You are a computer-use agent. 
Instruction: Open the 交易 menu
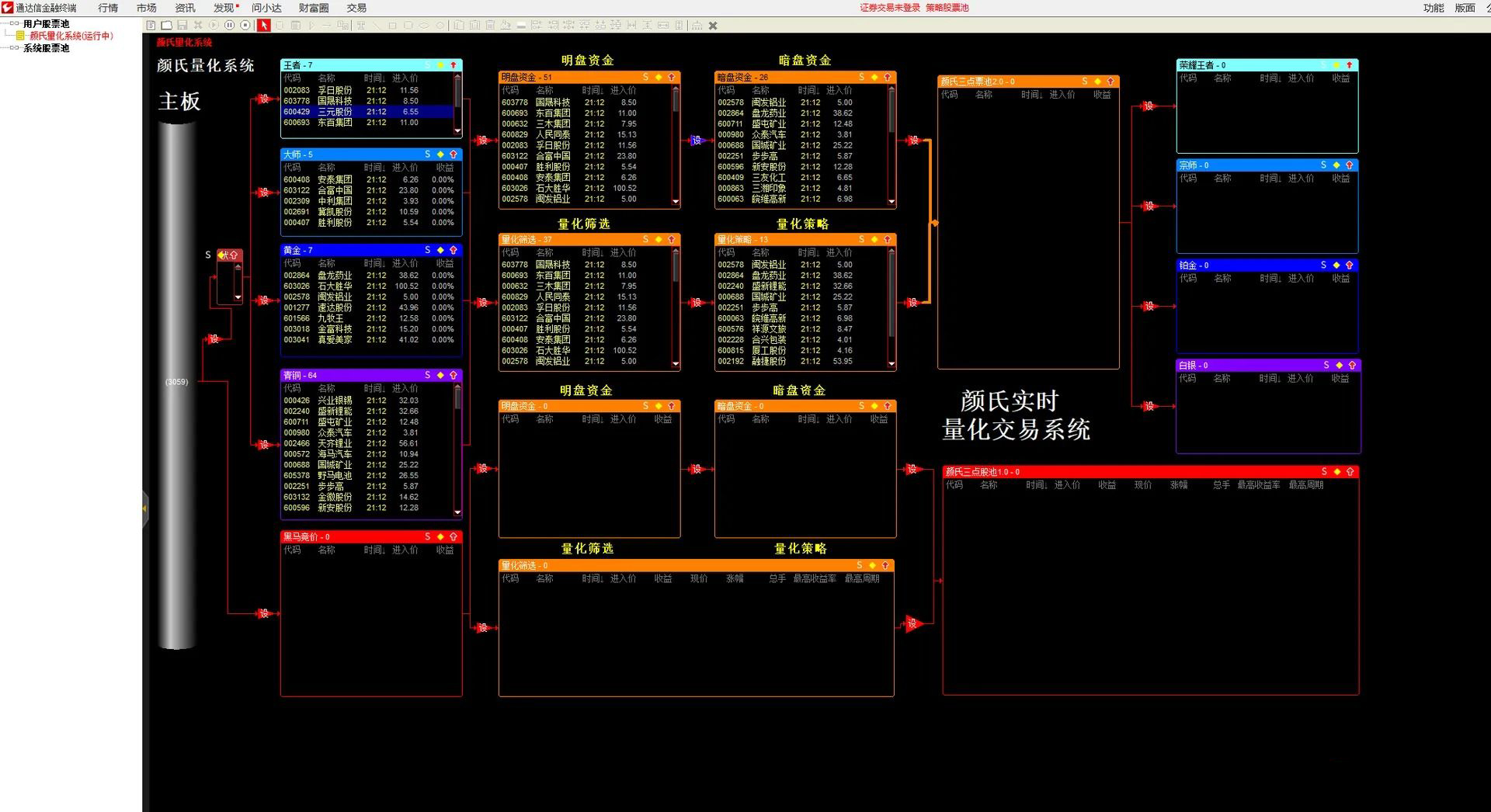(x=356, y=8)
